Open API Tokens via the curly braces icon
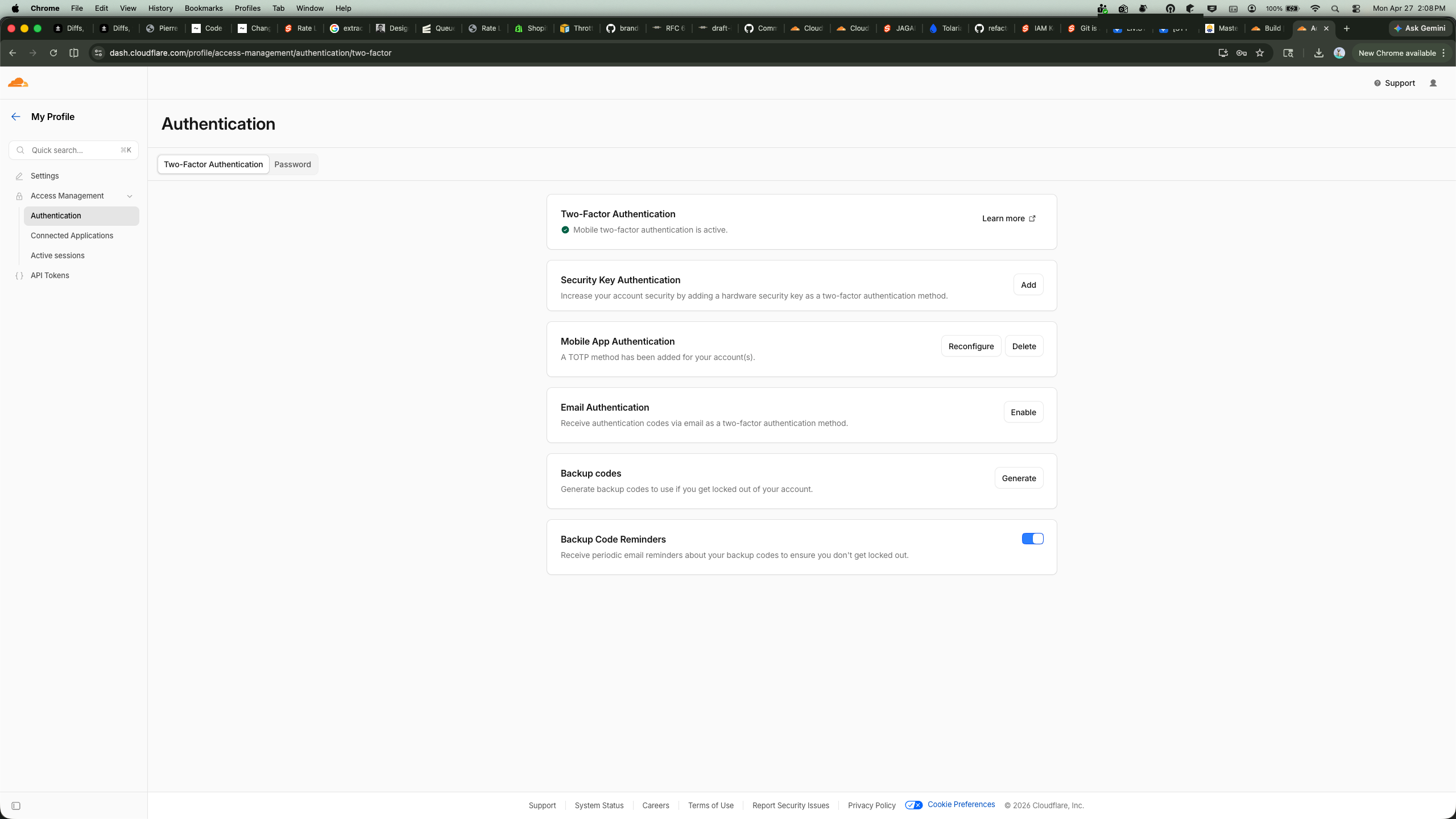This screenshot has width=1456, height=819. (x=19, y=275)
